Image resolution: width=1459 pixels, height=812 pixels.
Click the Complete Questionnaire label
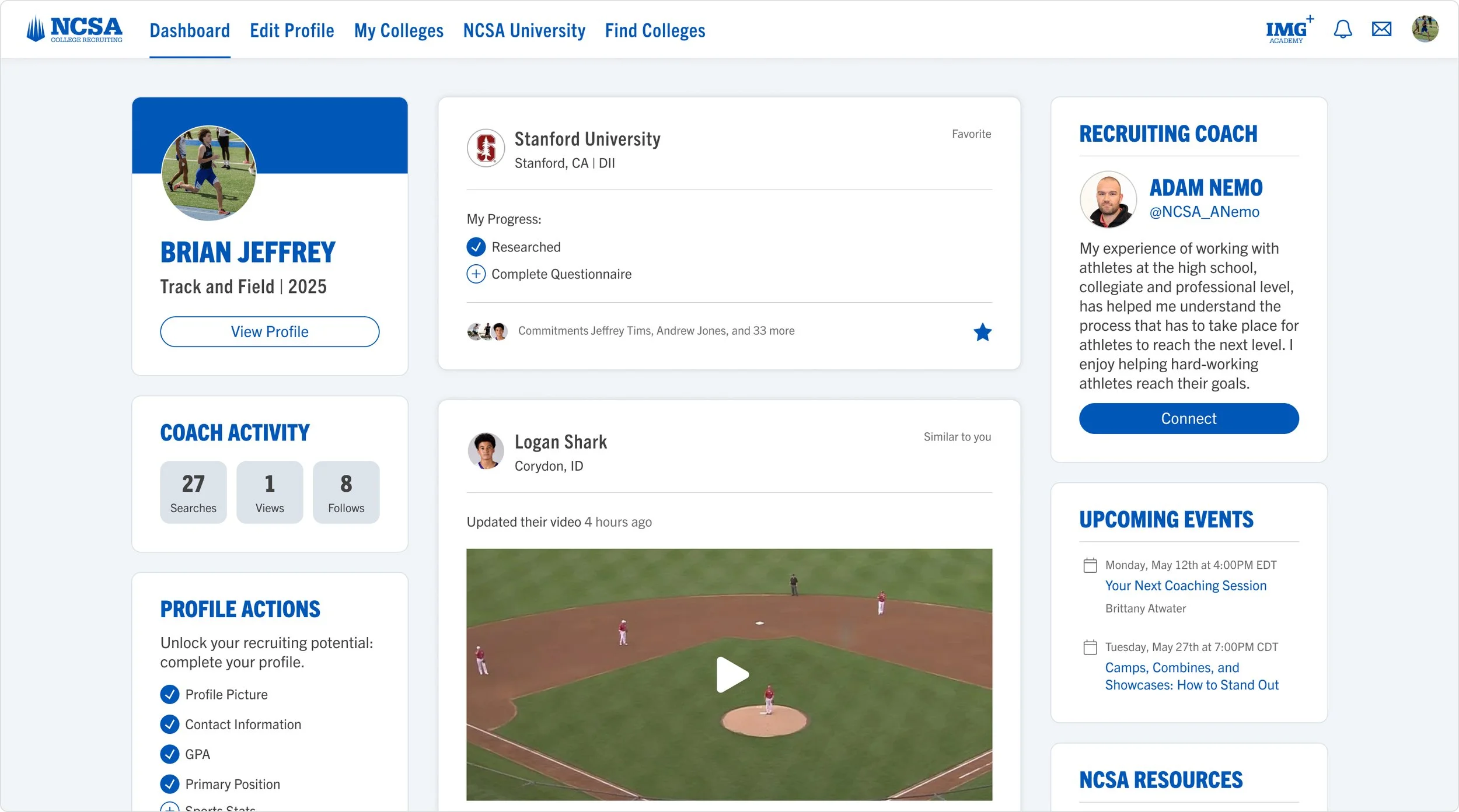[x=561, y=274]
